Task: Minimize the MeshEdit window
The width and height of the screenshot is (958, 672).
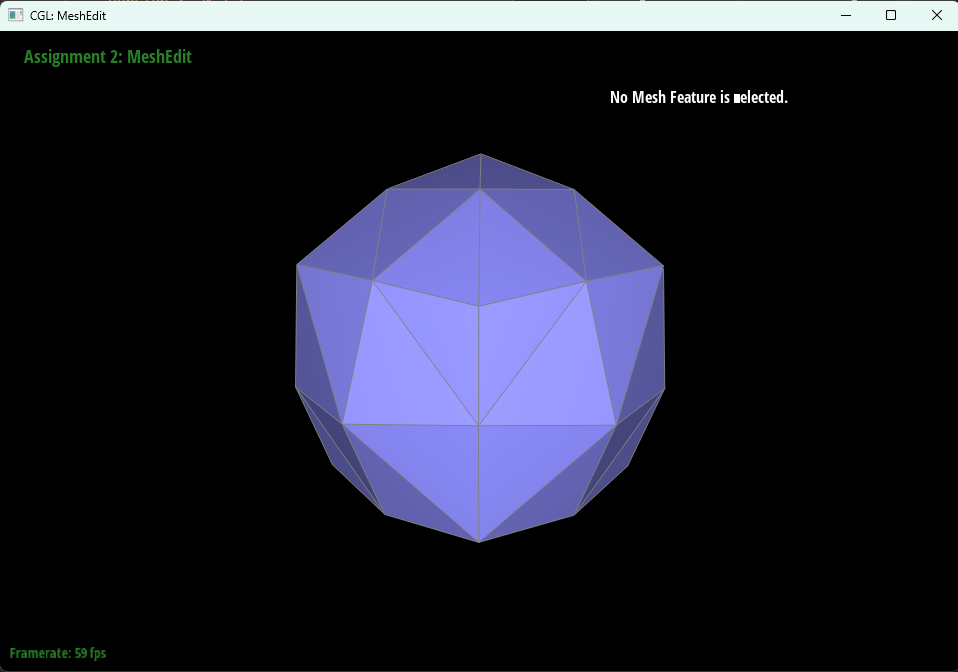Action: [845, 15]
